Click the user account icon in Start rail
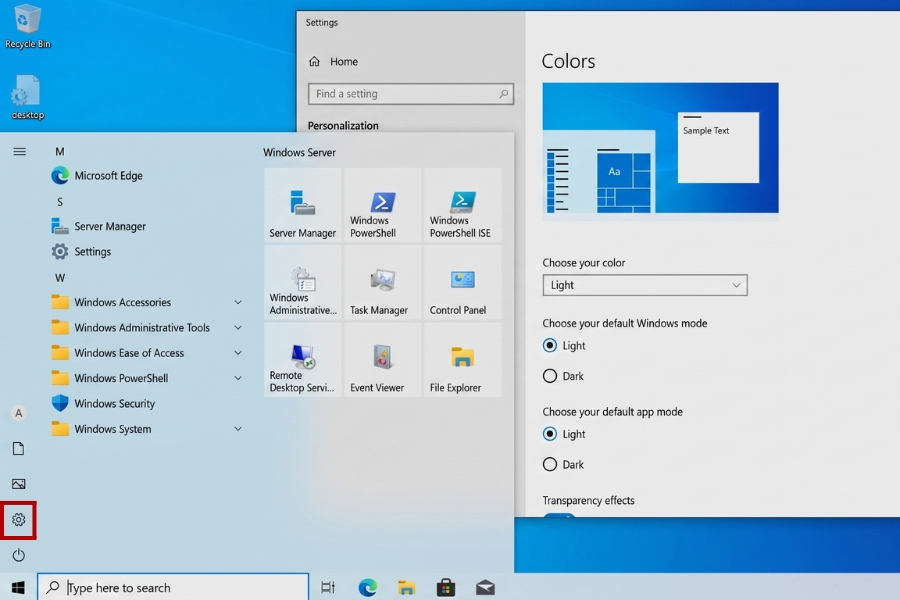Screen dimensions: 900x600 [18, 413]
